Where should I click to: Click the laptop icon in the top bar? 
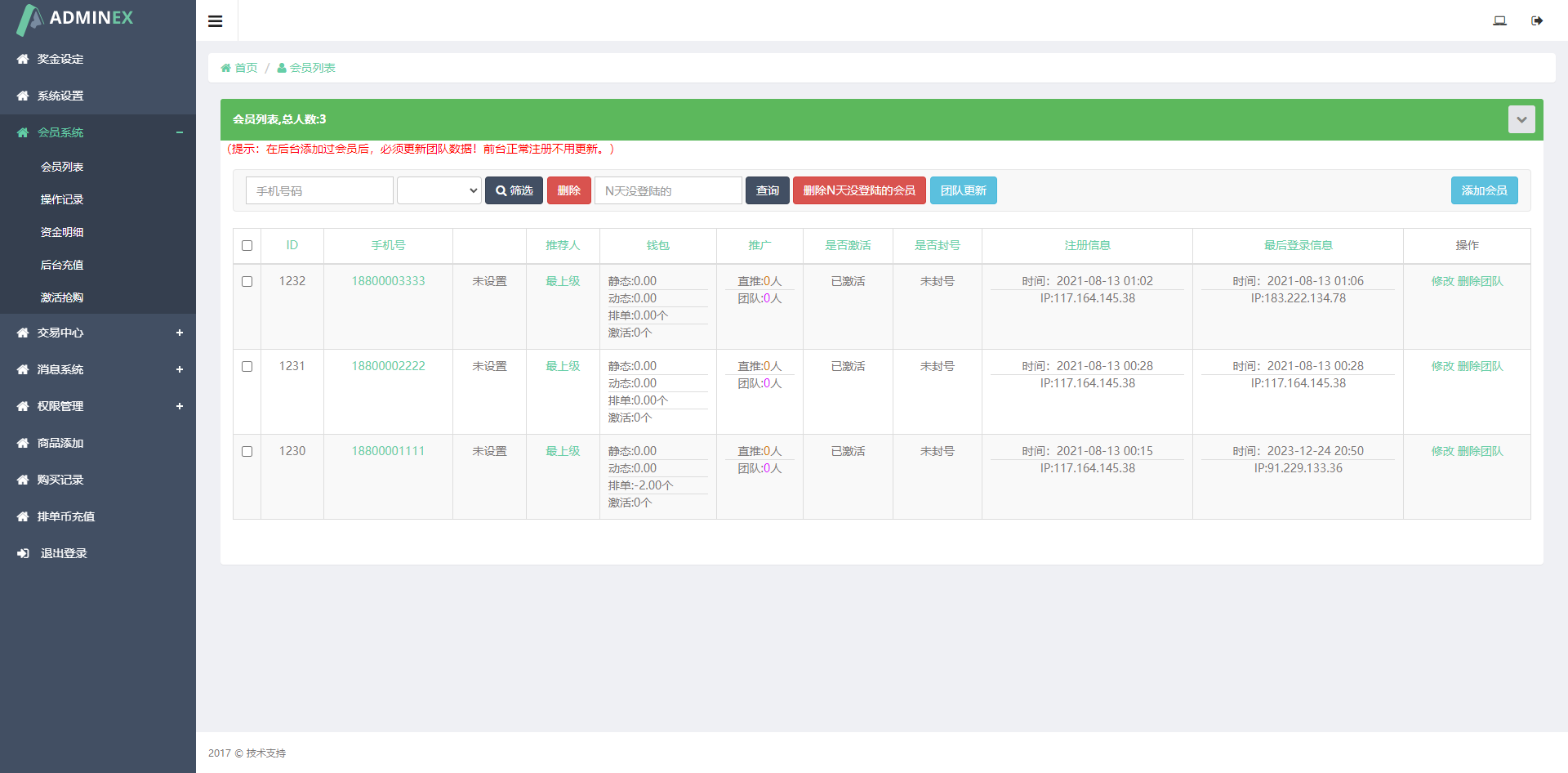coord(1499,20)
